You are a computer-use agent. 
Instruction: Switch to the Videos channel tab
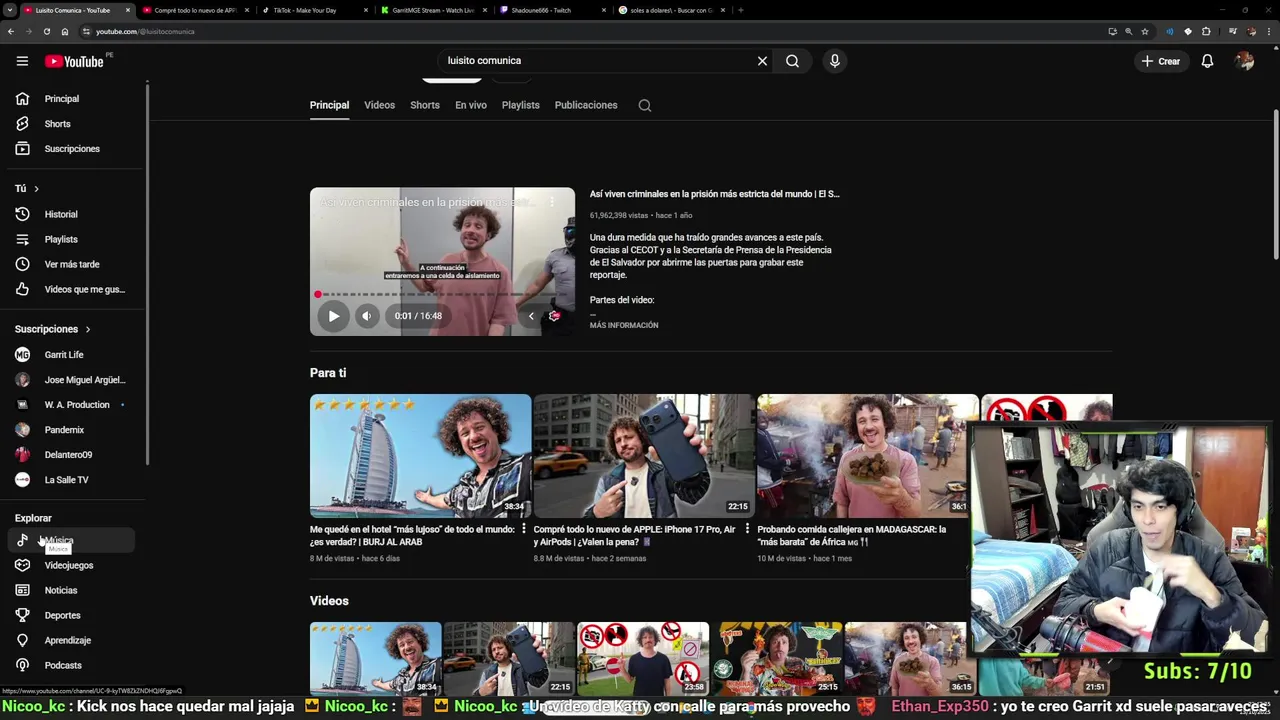coord(379,105)
